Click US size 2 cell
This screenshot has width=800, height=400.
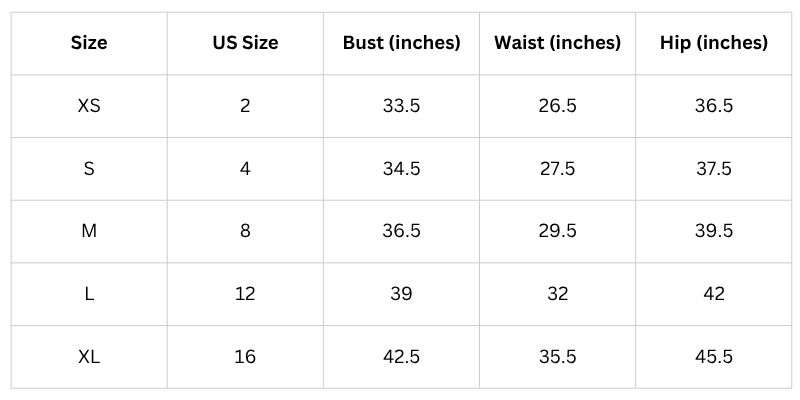[x=245, y=106]
